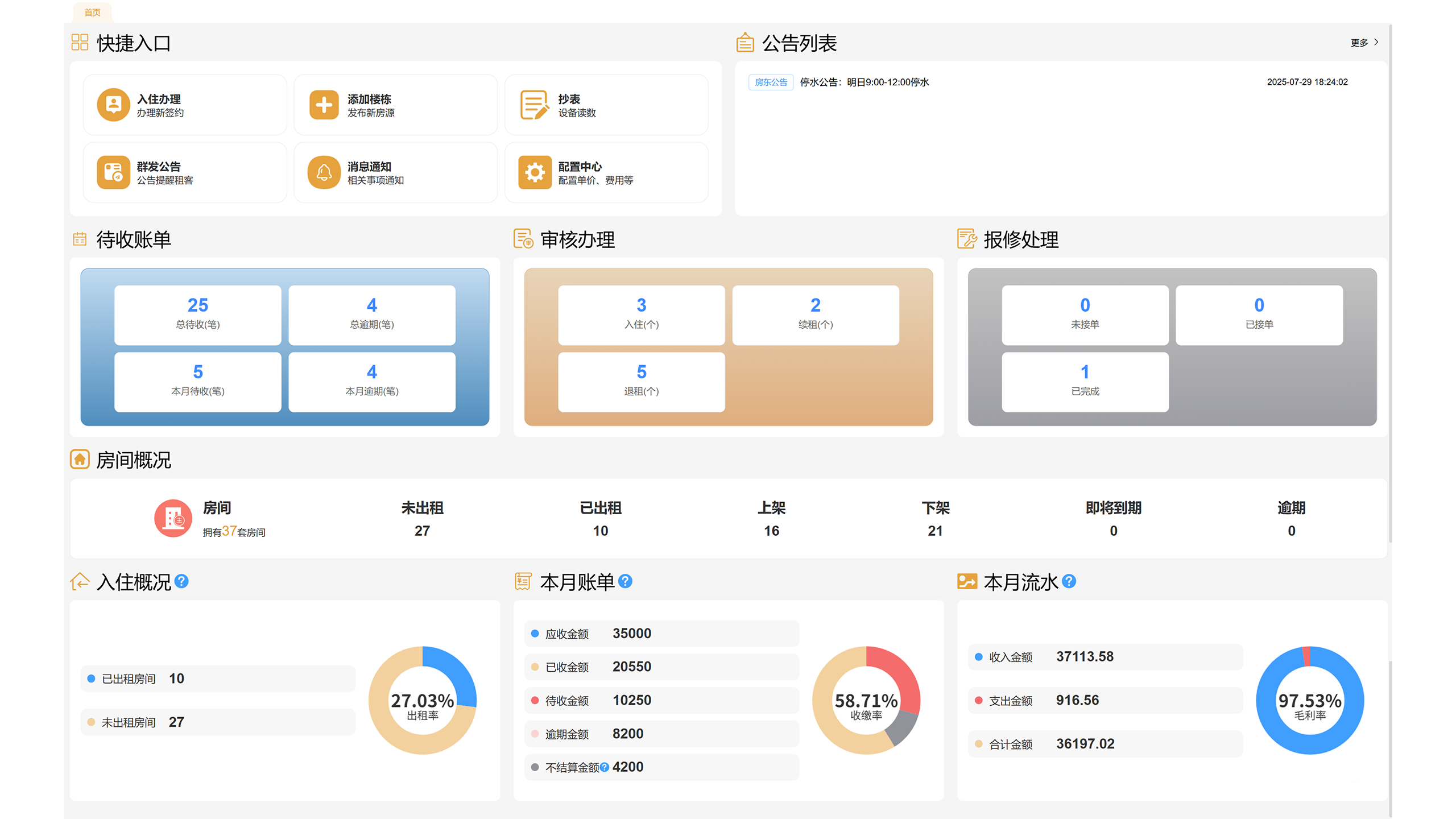Image resolution: width=1456 pixels, height=819 pixels.
Task: Toggle 已出租房间 legend blue dot
Action: click(x=91, y=679)
